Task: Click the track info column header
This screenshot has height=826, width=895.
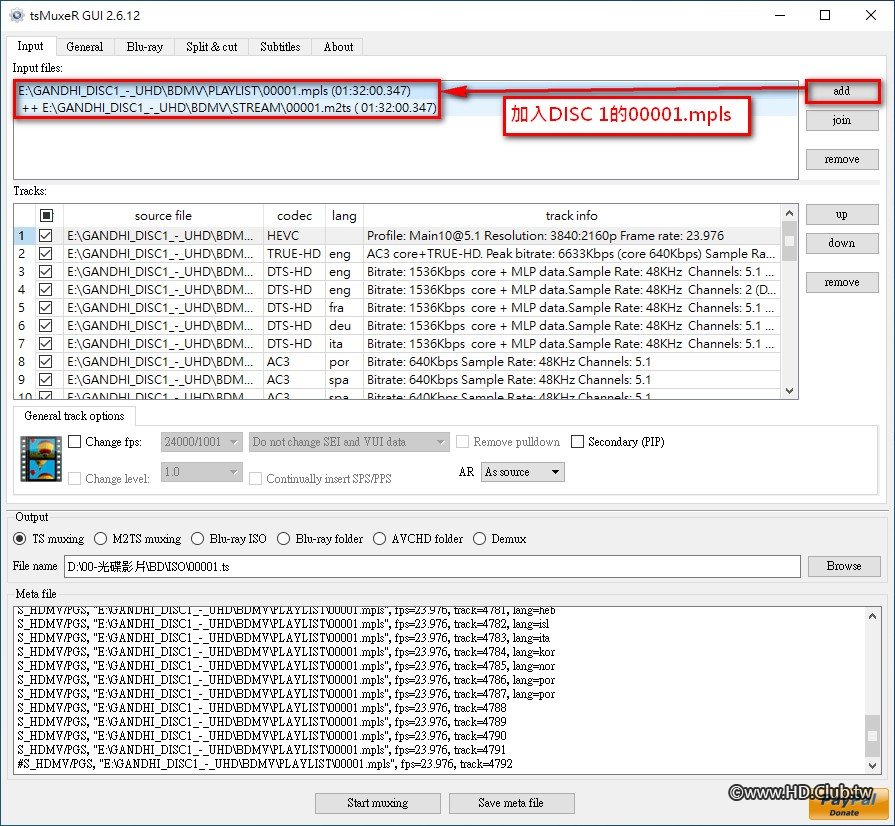Action: click(x=572, y=216)
